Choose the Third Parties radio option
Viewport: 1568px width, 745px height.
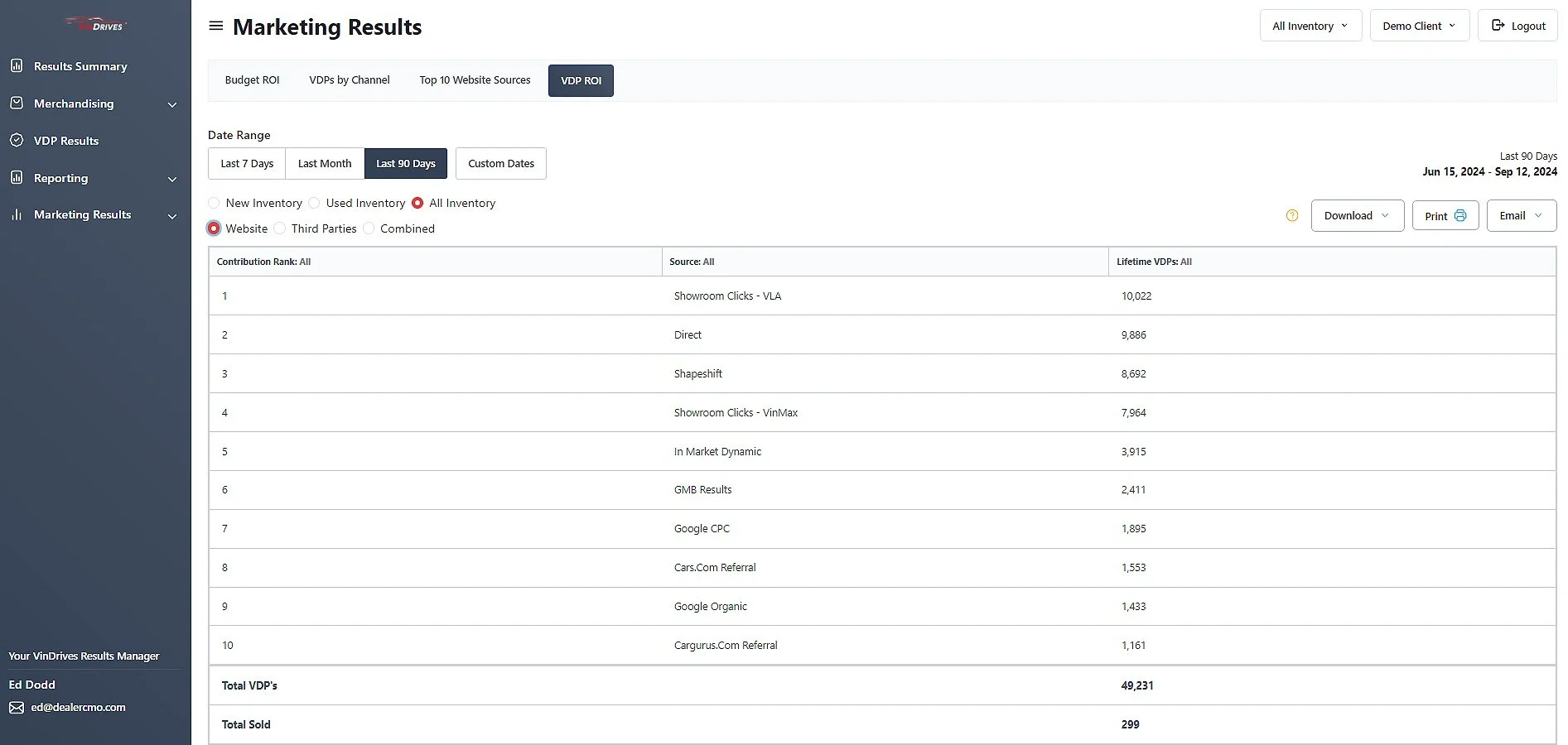tap(280, 228)
